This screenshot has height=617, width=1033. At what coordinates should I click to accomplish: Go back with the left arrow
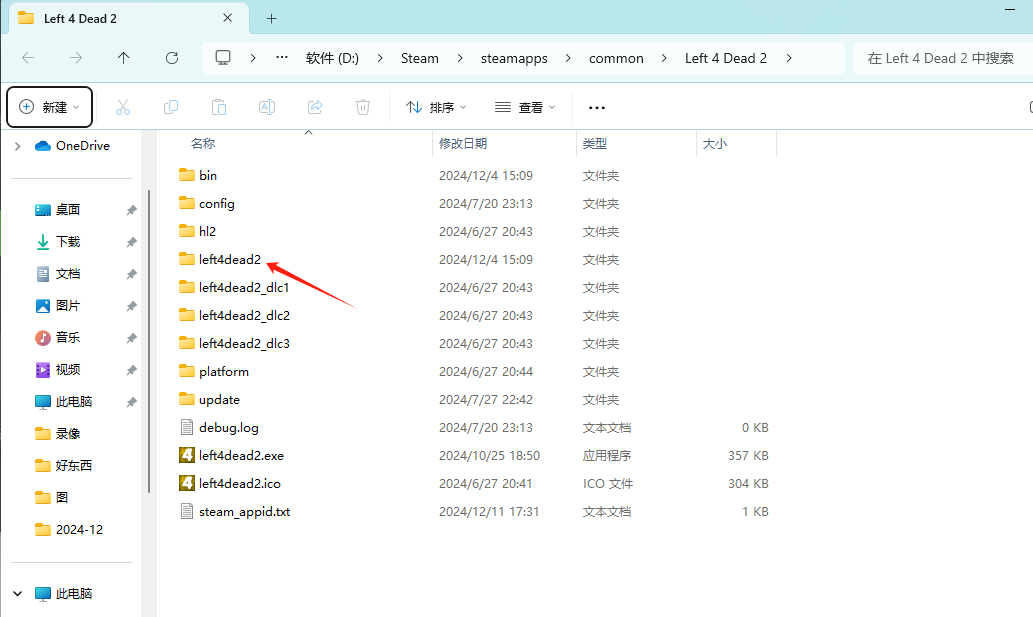[x=28, y=58]
